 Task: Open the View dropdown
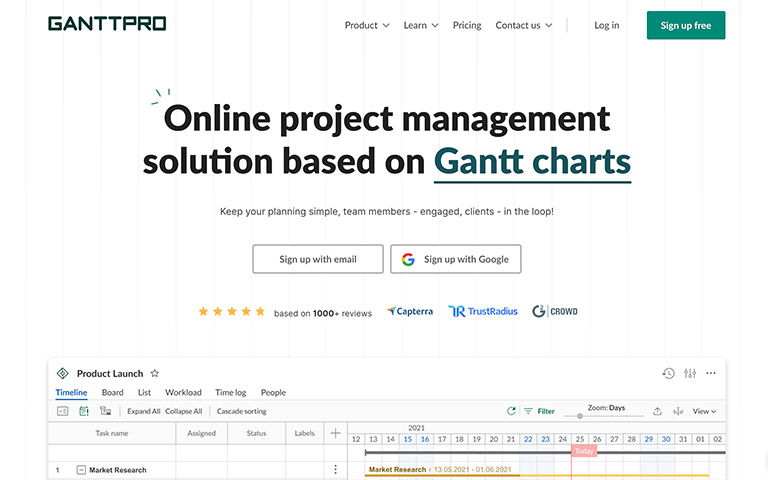[x=704, y=411]
